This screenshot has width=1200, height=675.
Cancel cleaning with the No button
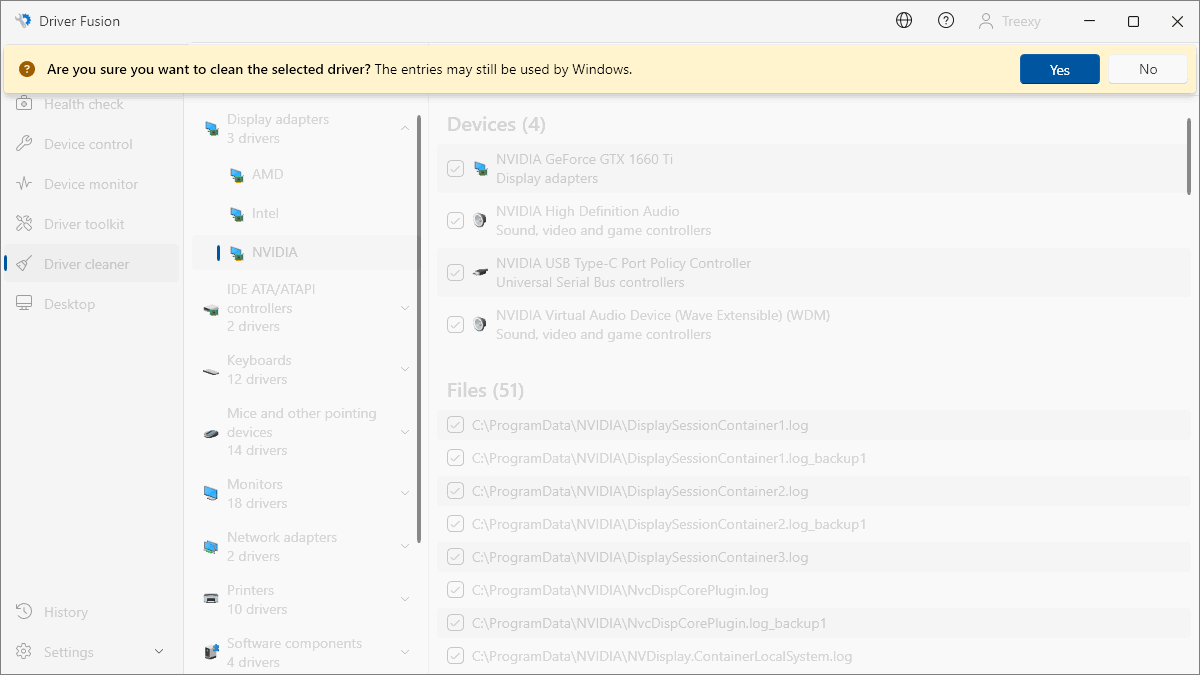coord(1147,69)
